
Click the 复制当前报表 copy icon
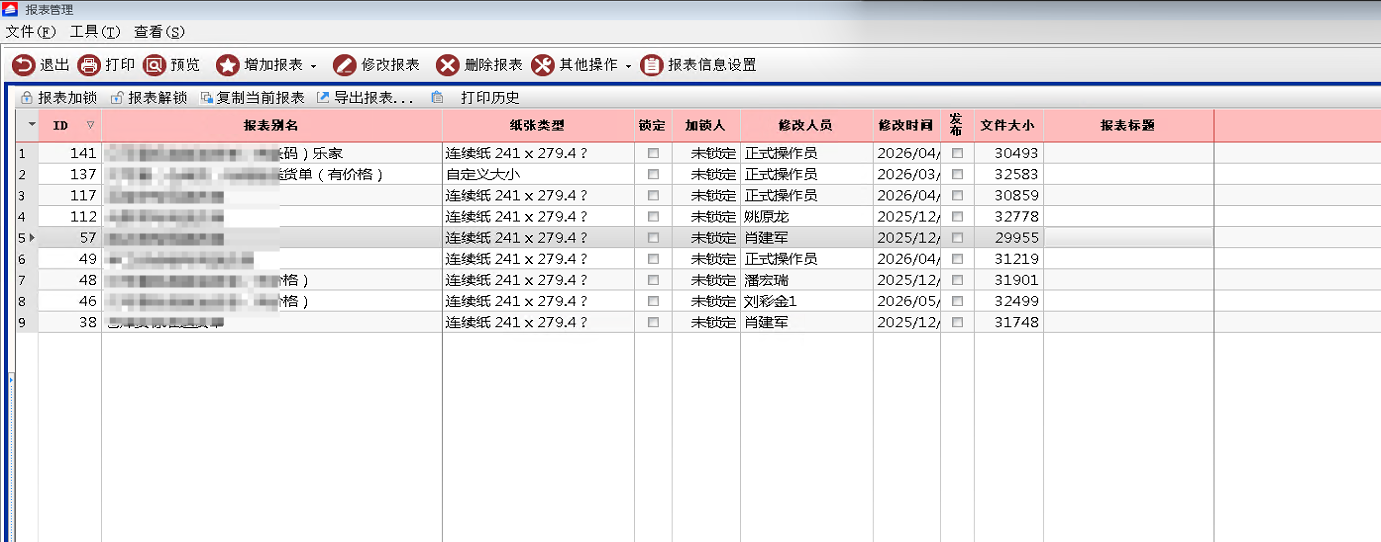207,98
